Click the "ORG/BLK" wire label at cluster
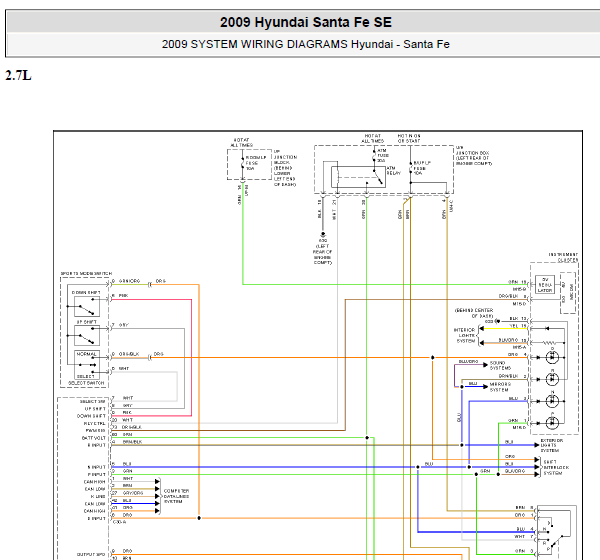The image size is (600, 560). [509, 296]
